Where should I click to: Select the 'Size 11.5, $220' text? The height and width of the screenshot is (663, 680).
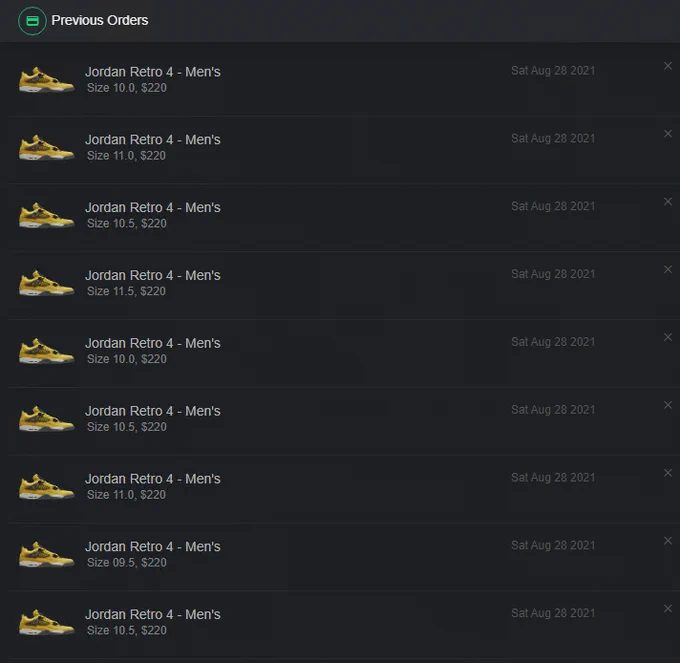(x=126, y=291)
